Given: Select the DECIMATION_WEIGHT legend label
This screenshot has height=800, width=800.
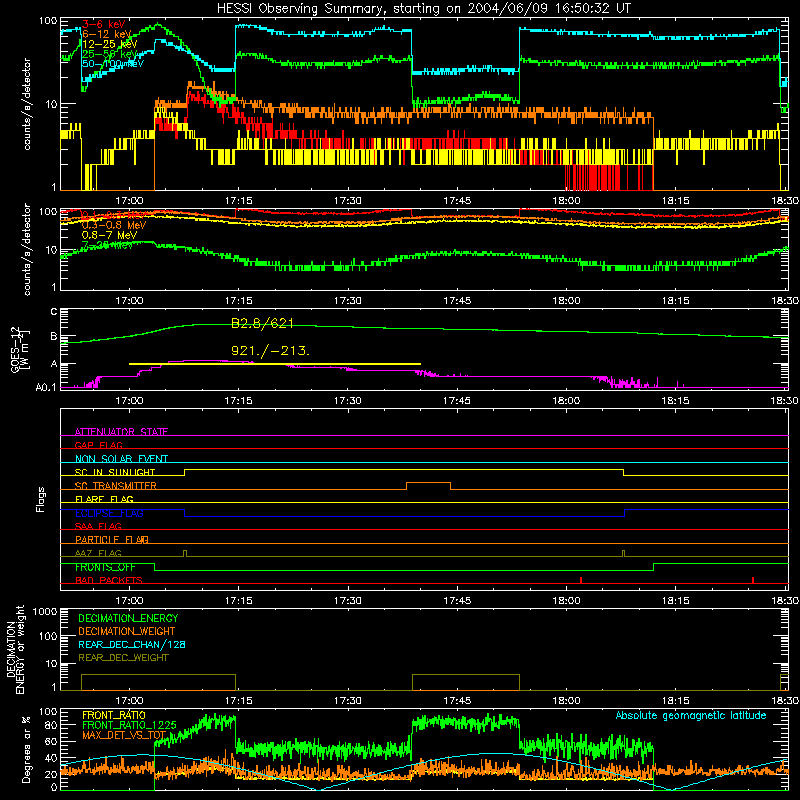Looking at the screenshot, I should (x=127, y=631).
